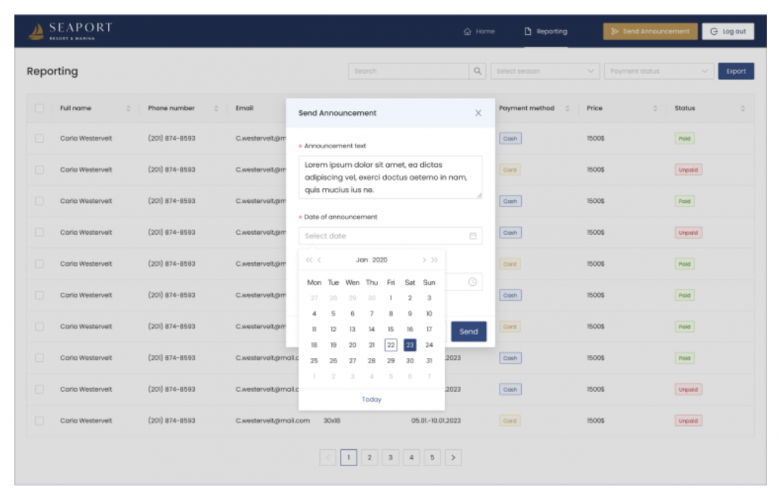Select January 1 in calendar
Image resolution: width=780 pixels, height=500 pixels.
point(390,298)
